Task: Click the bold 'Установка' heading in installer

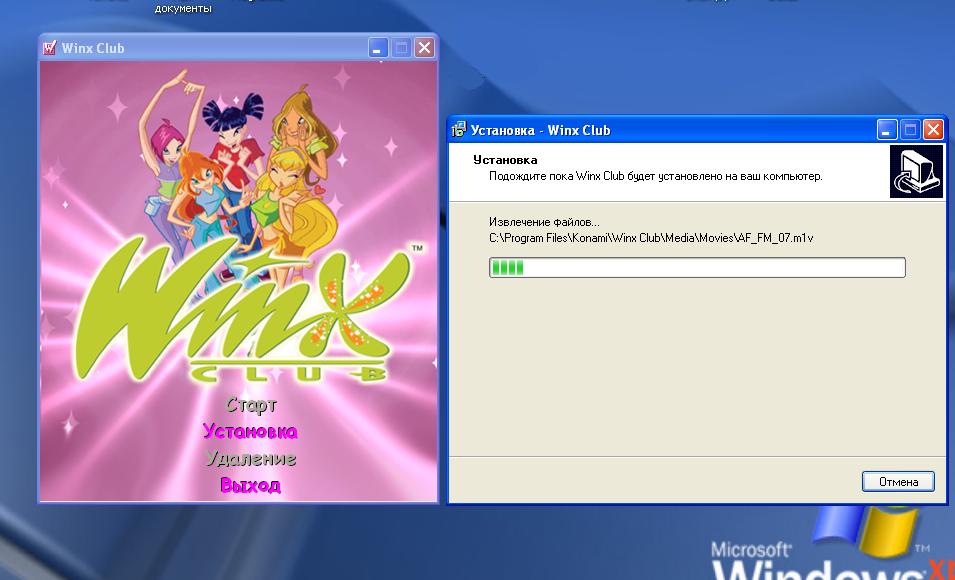Action: (x=505, y=160)
